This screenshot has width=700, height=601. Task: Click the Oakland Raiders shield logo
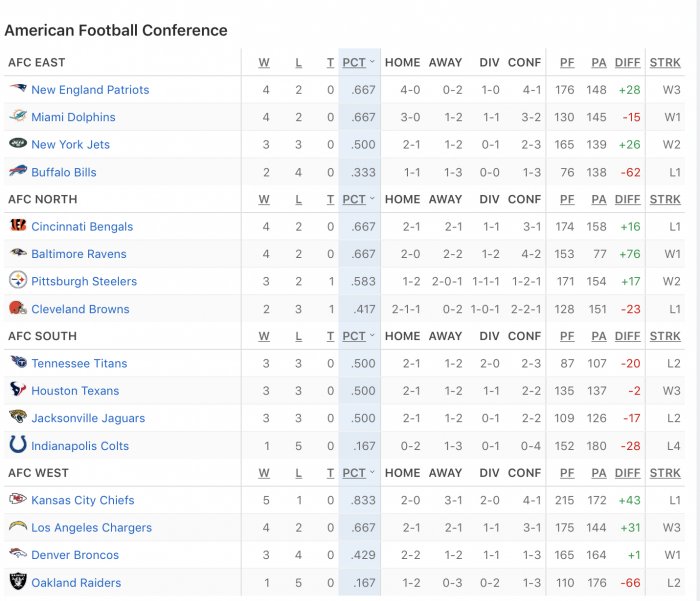(x=18, y=581)
